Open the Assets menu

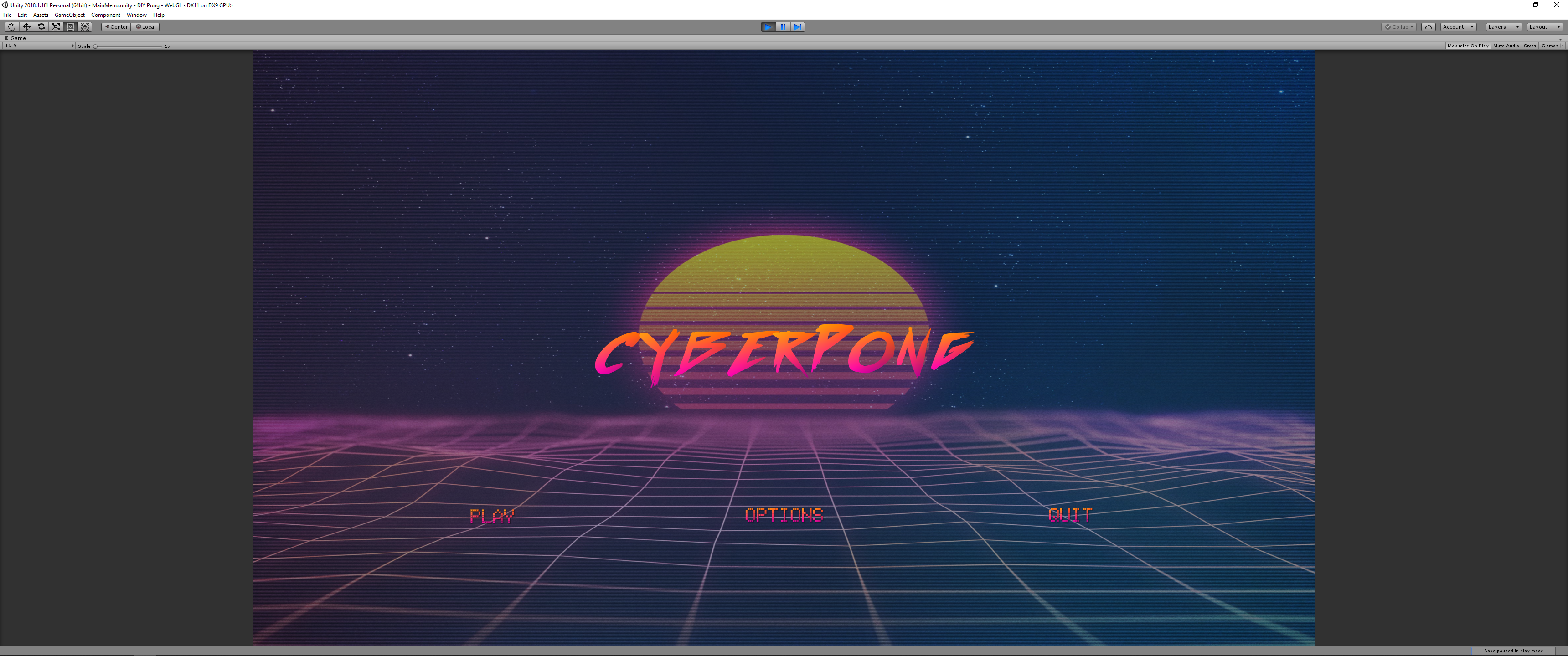(41, 15)
